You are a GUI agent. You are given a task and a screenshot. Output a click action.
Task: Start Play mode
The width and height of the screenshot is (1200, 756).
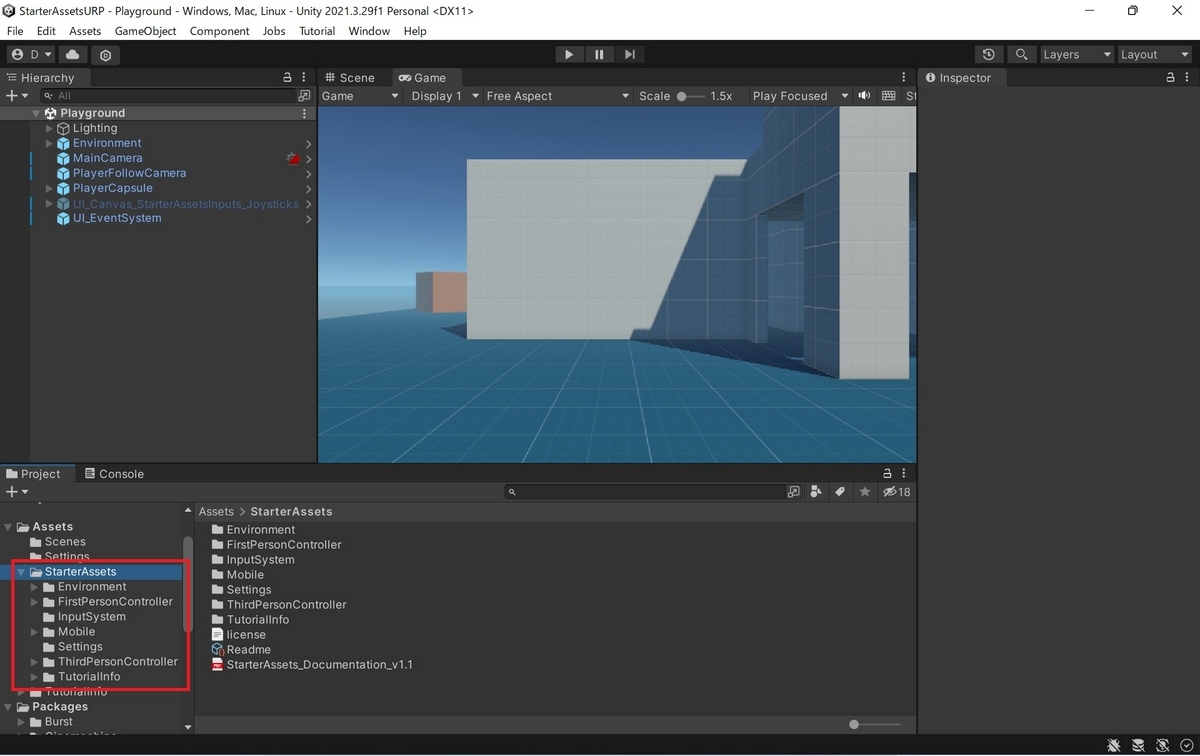coord(568,55)
